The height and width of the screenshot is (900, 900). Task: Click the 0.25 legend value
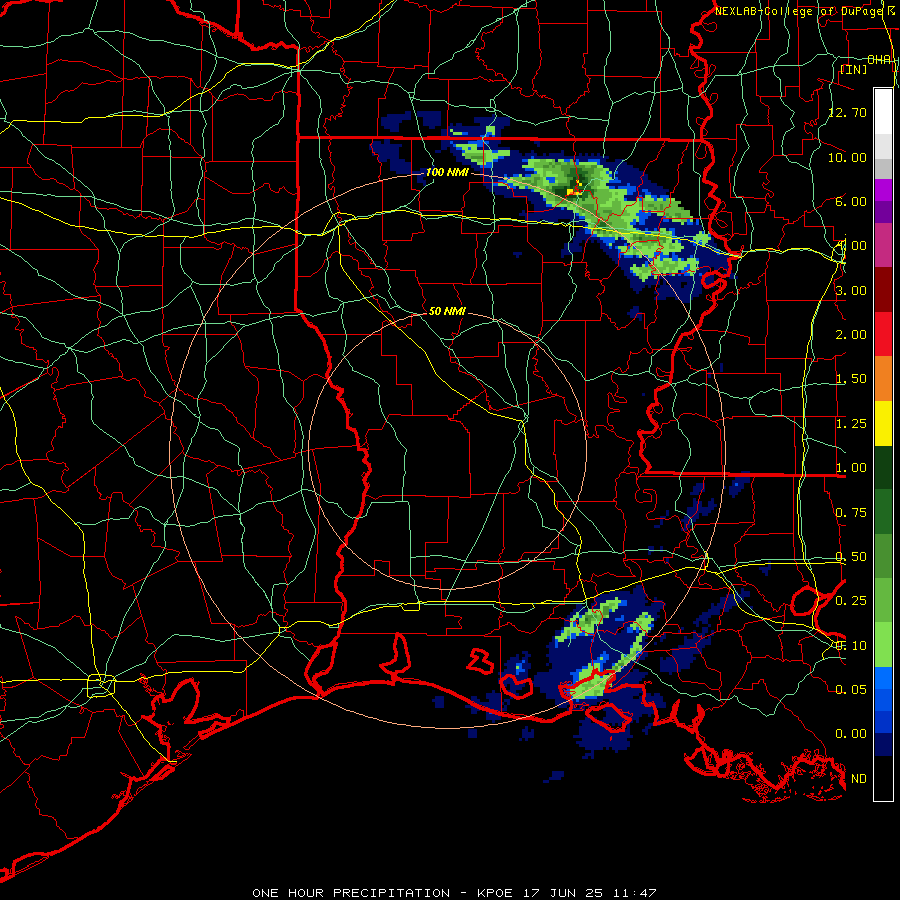[x=851, y=601]
